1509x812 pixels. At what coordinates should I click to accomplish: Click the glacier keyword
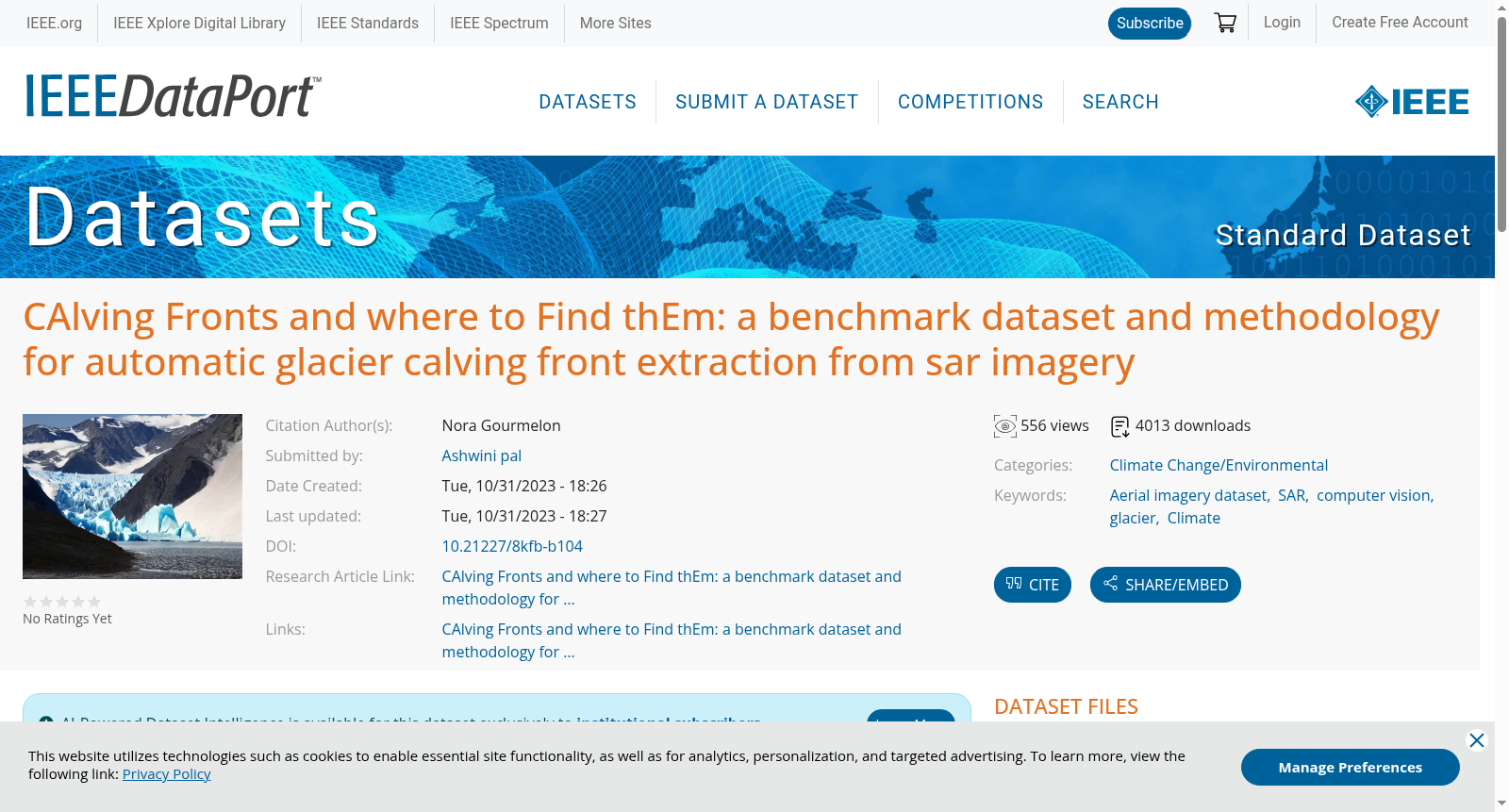coord(1132,518)
